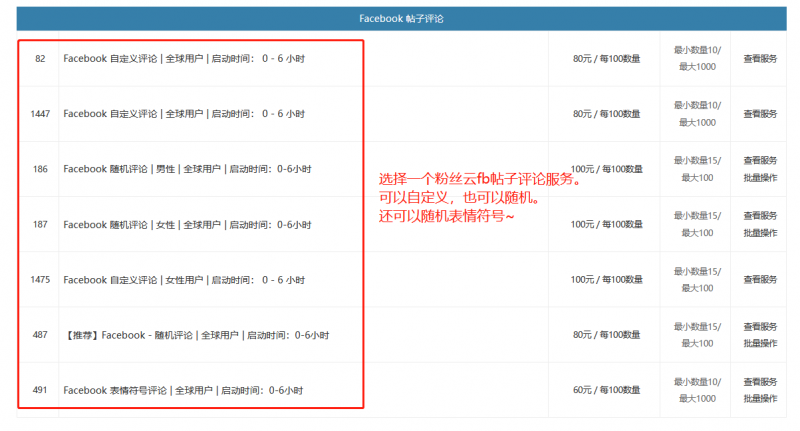Image resolution: width=800 pixels, height=431 pixels.
Task: Choose Facebook 随机评论 | 女性 service
Action: [x=187, y=224]
